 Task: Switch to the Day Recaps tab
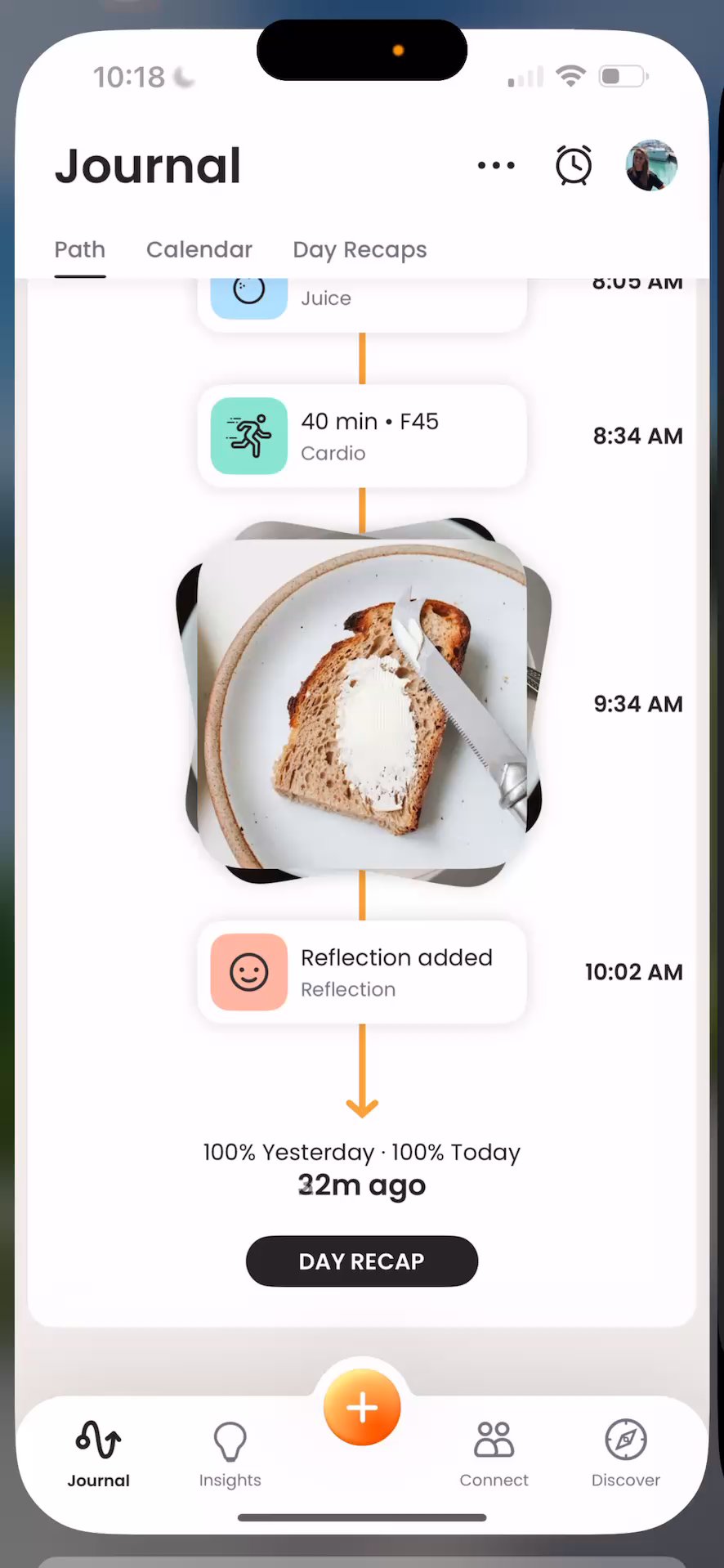360,249
